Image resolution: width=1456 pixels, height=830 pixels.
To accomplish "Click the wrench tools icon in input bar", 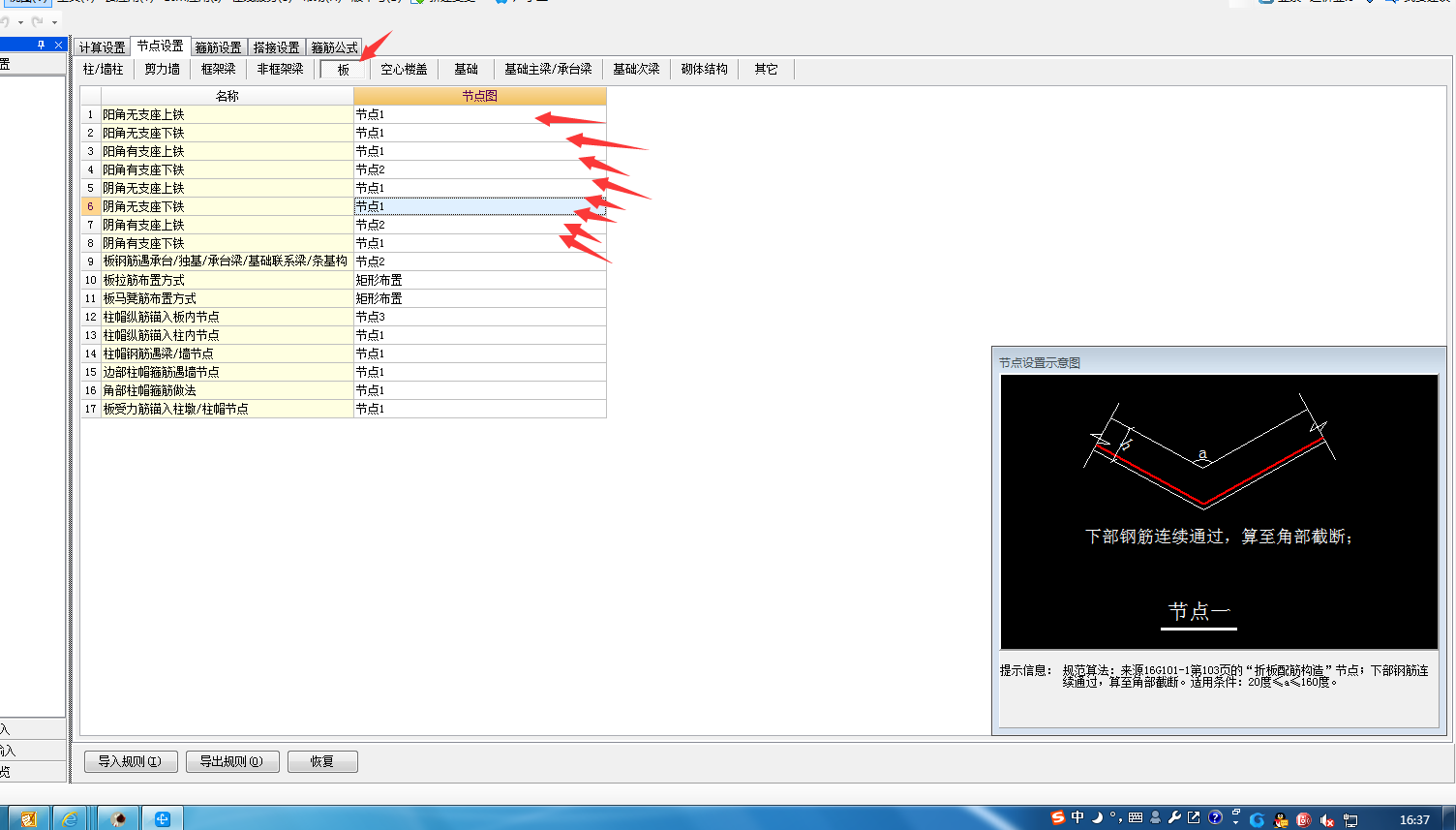I will 1174,818.
